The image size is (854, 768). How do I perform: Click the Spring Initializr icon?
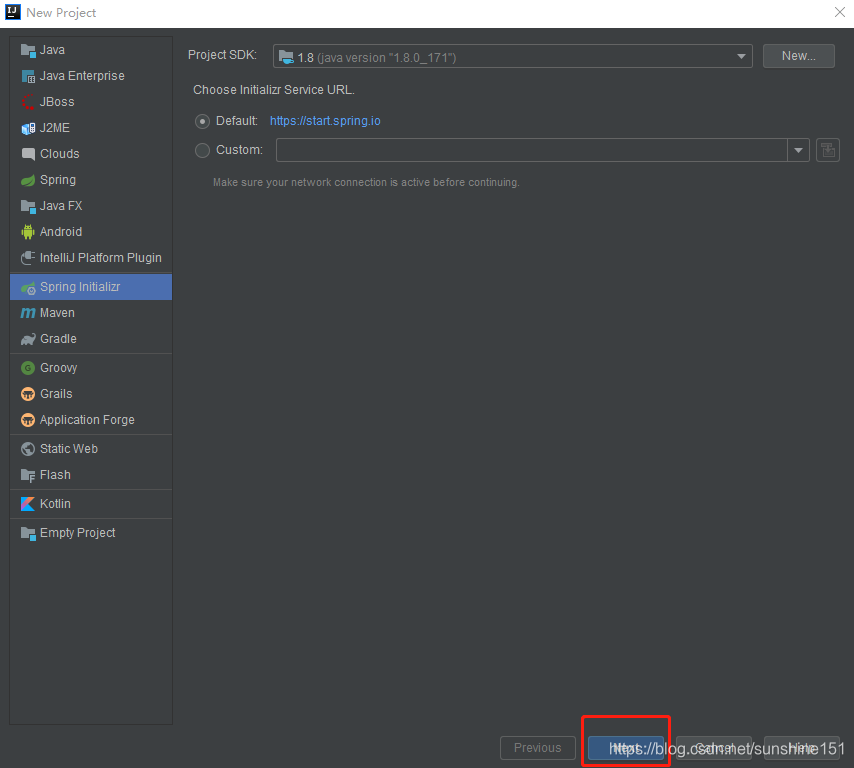click(28, 288)
